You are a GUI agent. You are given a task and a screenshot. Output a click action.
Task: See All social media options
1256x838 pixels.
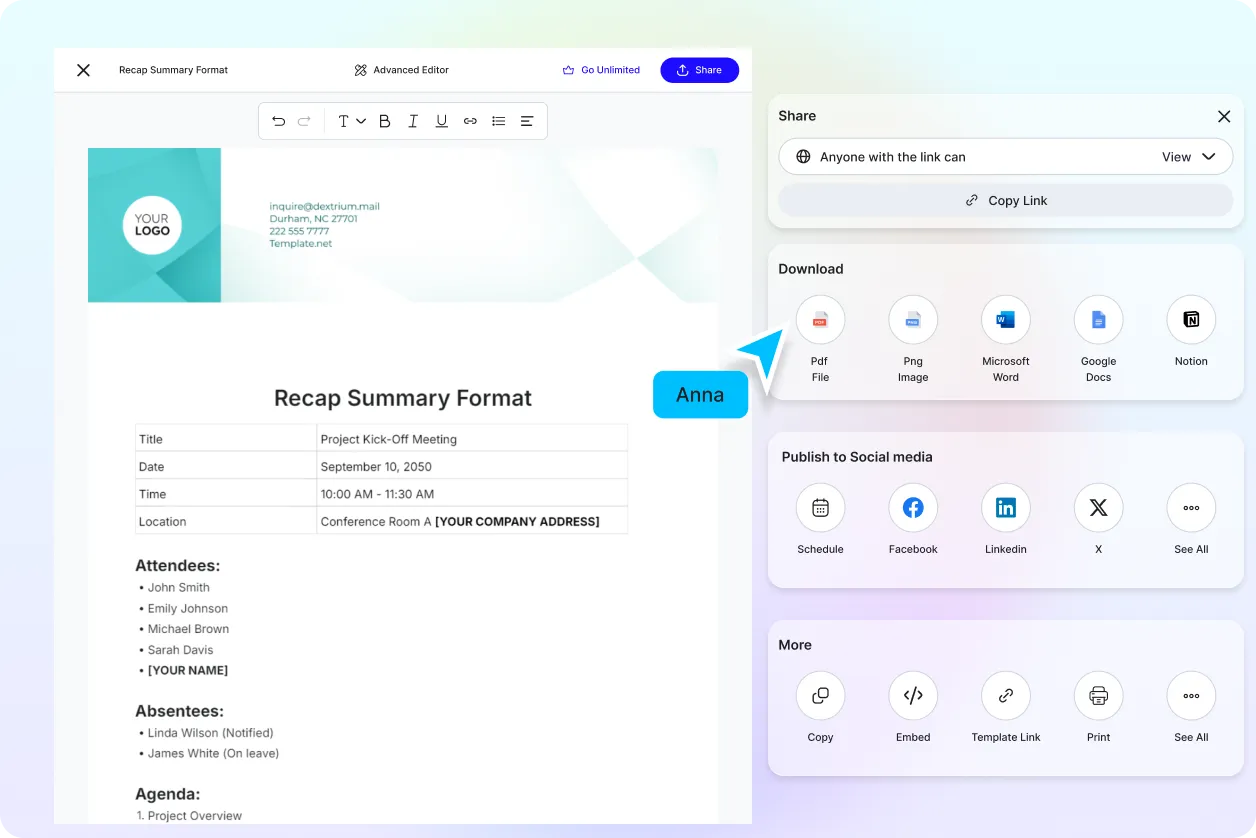1191,508
